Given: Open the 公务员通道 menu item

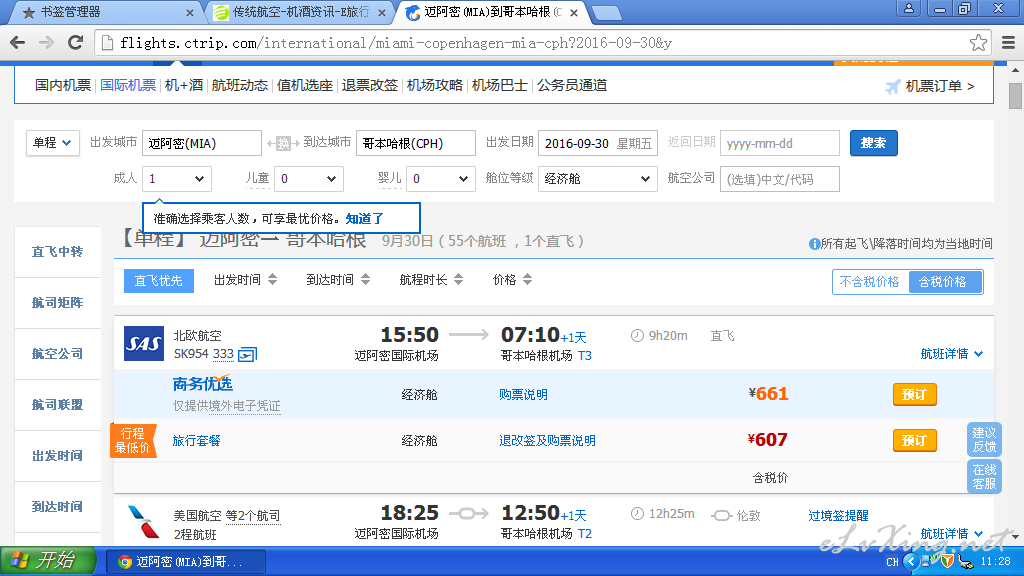Looking at the screenshot, I should [x=572, y=86].
